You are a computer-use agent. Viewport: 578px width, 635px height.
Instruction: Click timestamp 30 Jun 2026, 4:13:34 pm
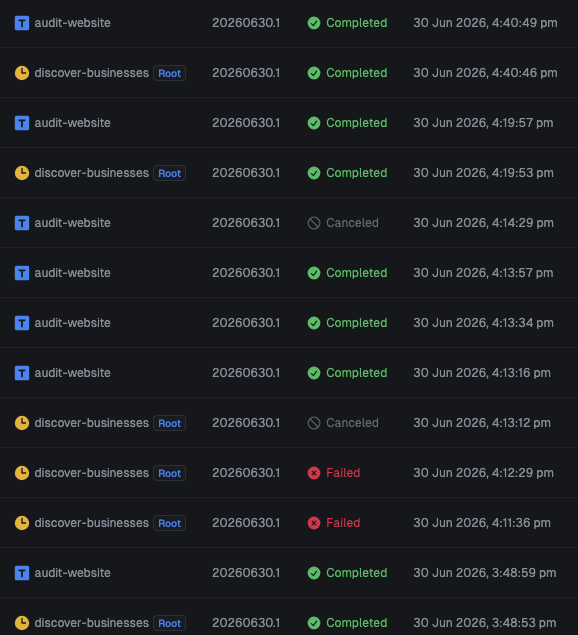click(x=483, y=323)
